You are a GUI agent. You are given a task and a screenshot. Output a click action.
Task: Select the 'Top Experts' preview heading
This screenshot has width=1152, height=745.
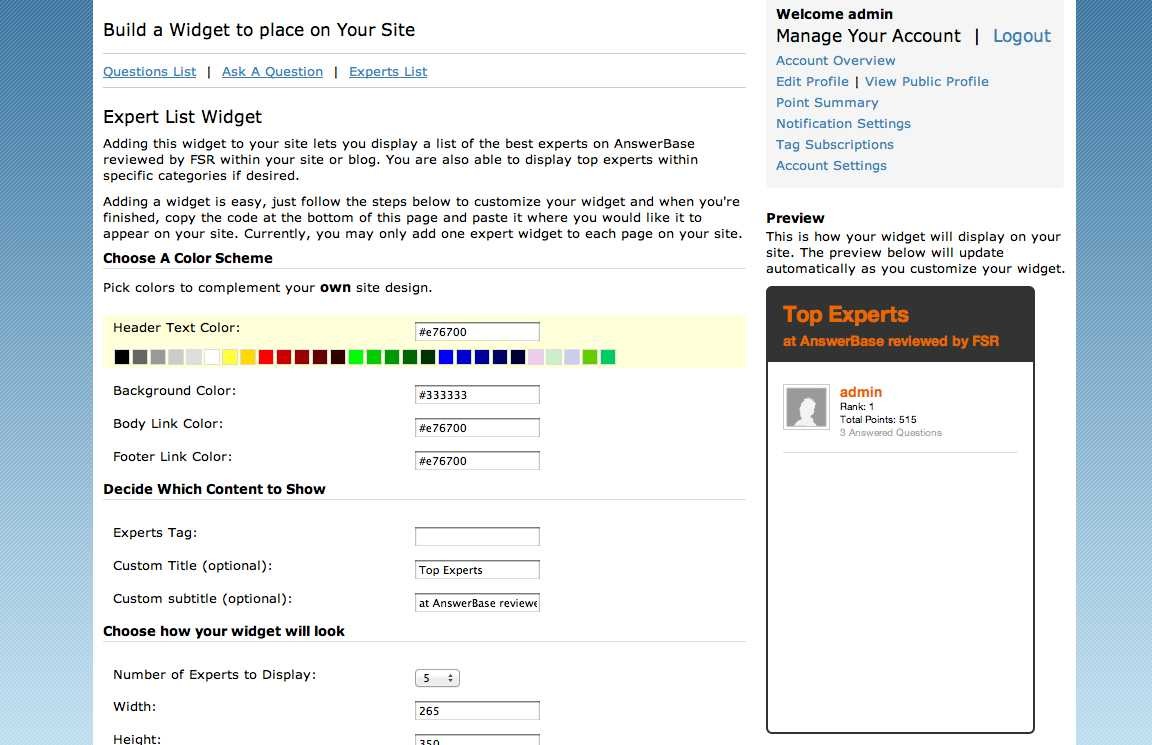pos(846,314)
